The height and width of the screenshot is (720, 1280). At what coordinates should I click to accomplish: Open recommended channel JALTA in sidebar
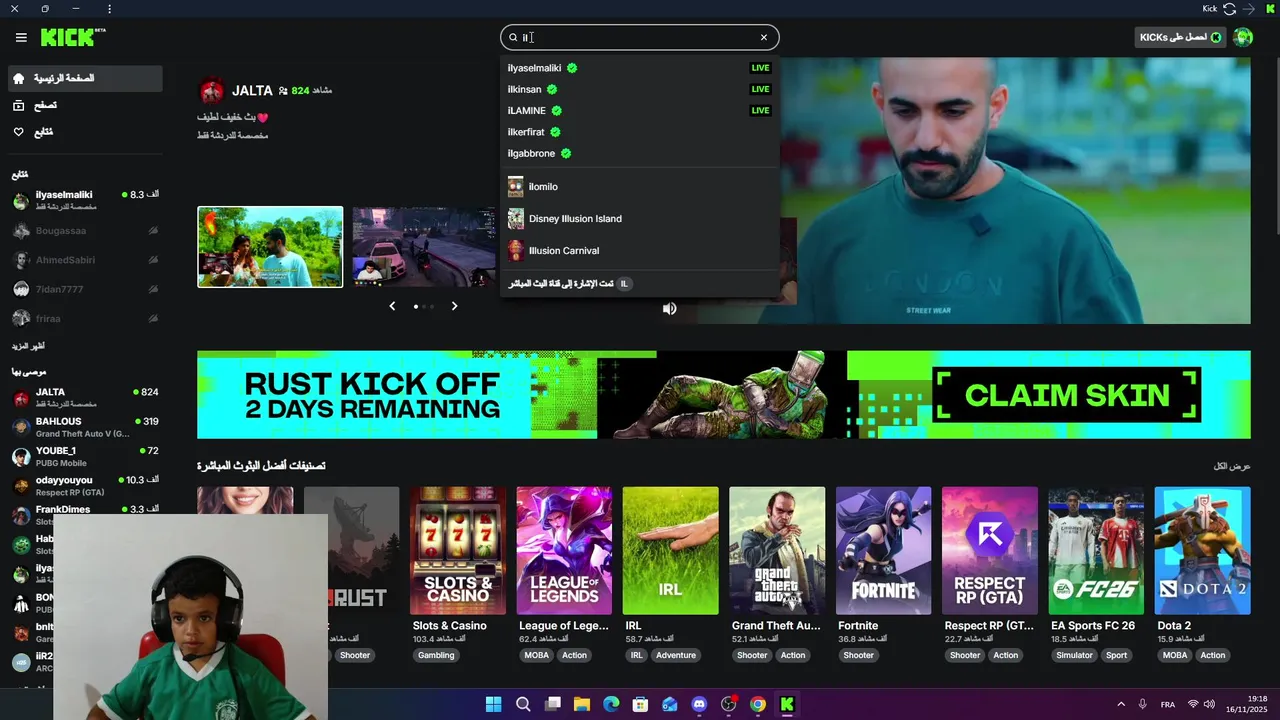click(x=85, y=397)
